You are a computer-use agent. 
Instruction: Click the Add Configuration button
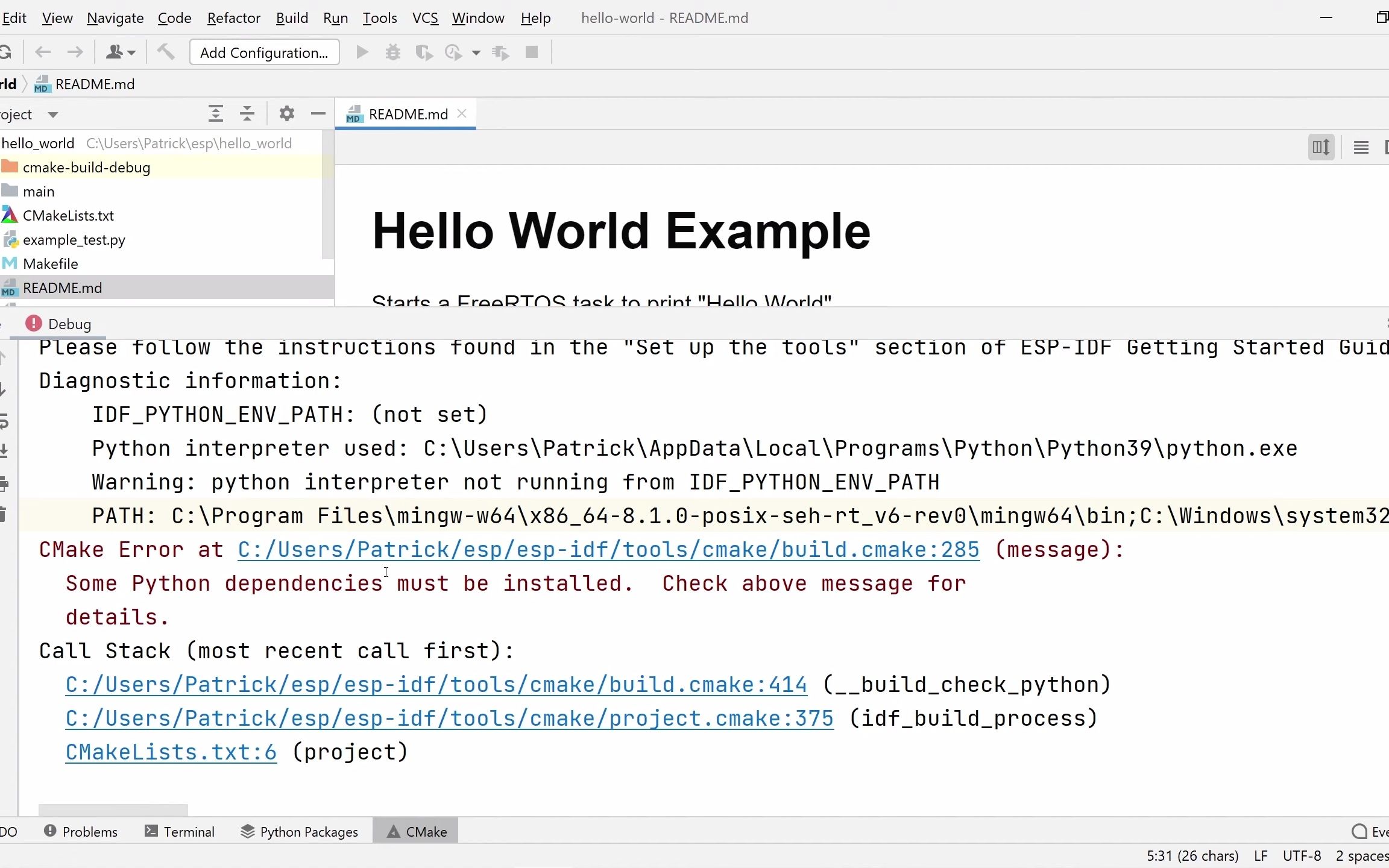pyautogui.click(x=264, y=52)
